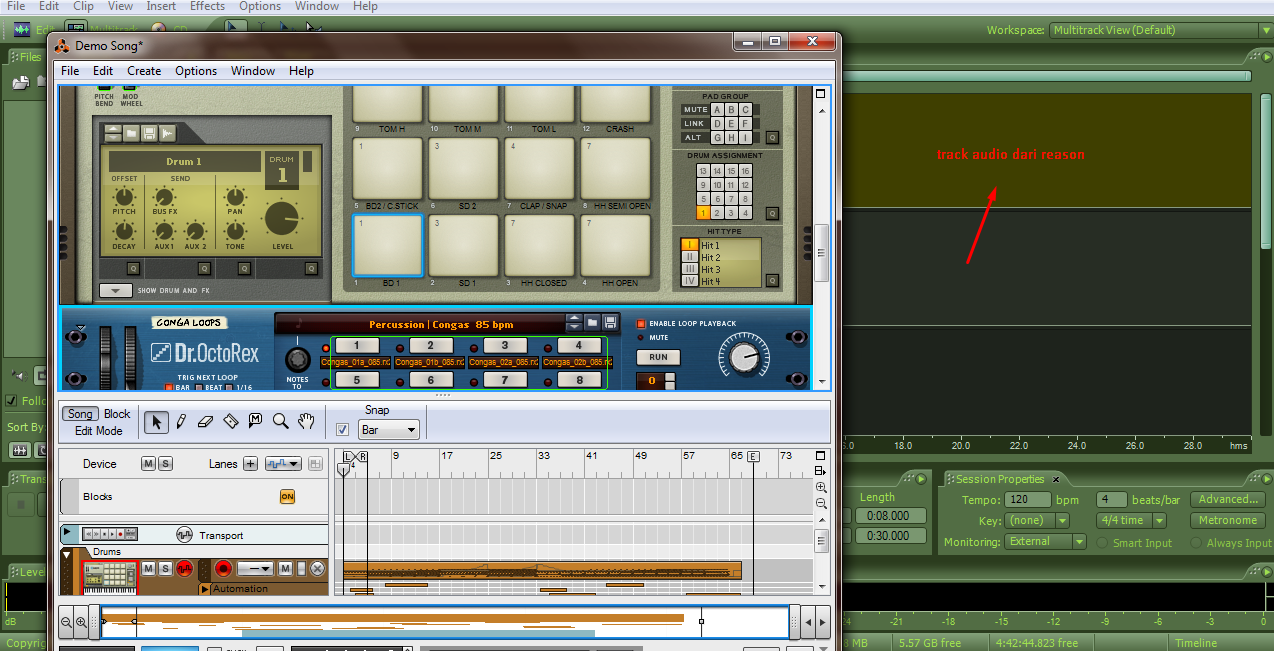The image size is (1274, 651).
Task: Mute the Drums track with M button
Action: [x=148, y=569]
